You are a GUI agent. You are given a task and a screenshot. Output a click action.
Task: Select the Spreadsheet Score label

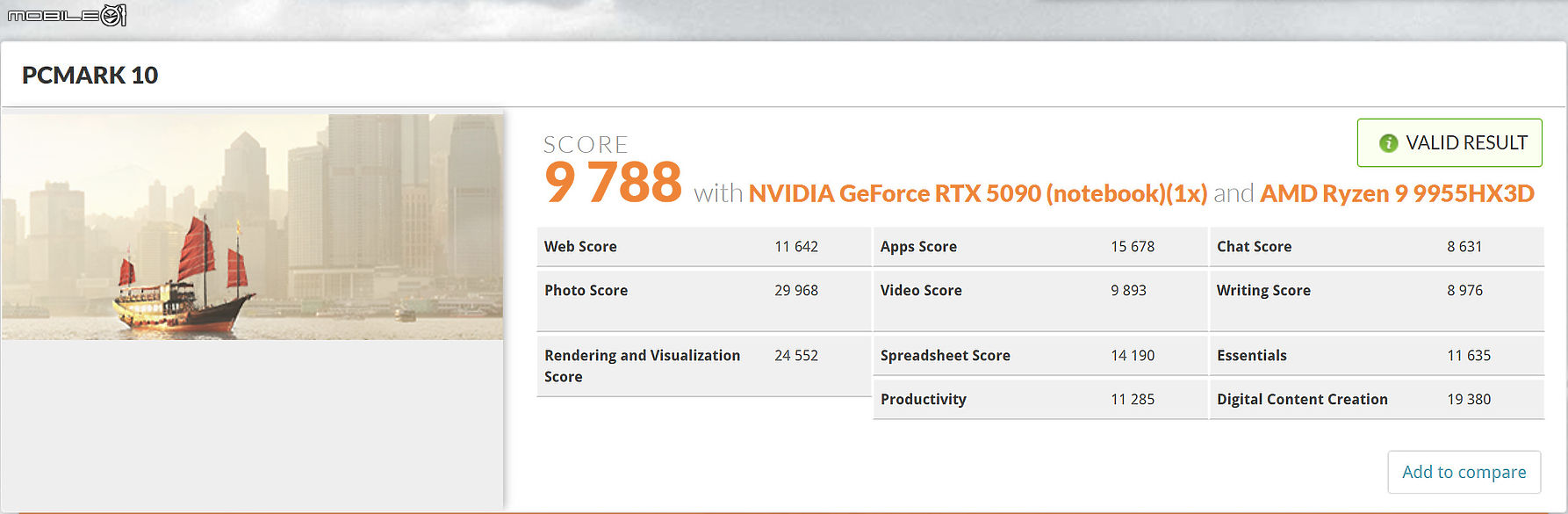pos(946,356)
